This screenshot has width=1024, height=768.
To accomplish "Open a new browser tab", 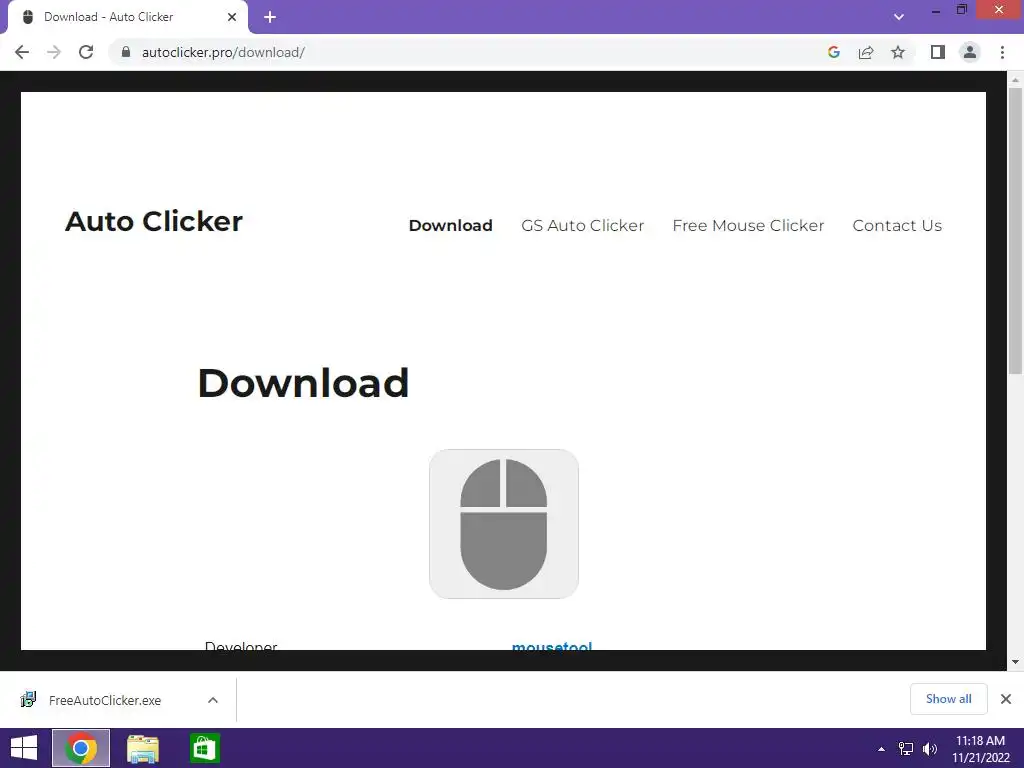I will [x=270, y=17].
